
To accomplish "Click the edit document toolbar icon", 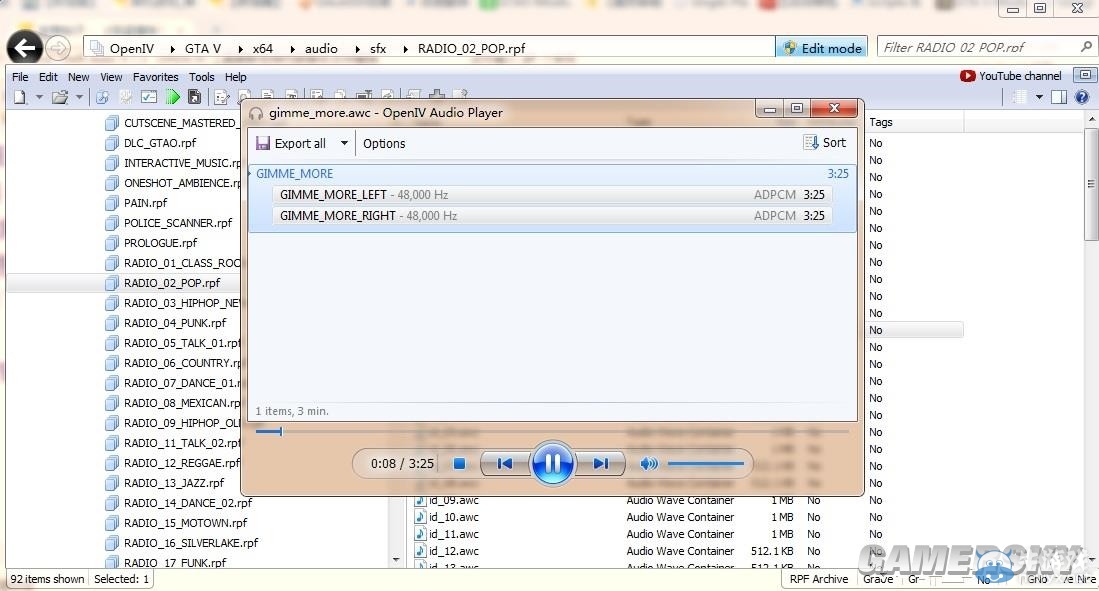I will (x=222, y=97).
